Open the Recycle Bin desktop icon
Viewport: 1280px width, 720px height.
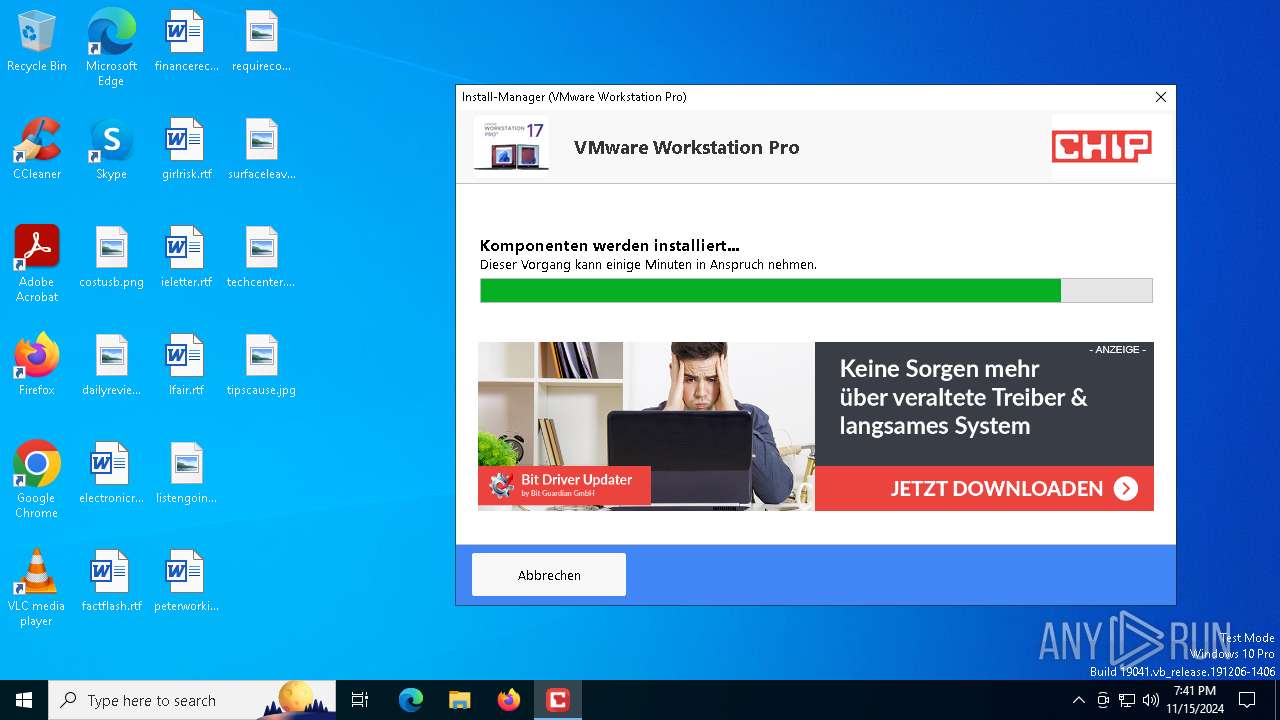pyautogui.click(x=37, y=42)
